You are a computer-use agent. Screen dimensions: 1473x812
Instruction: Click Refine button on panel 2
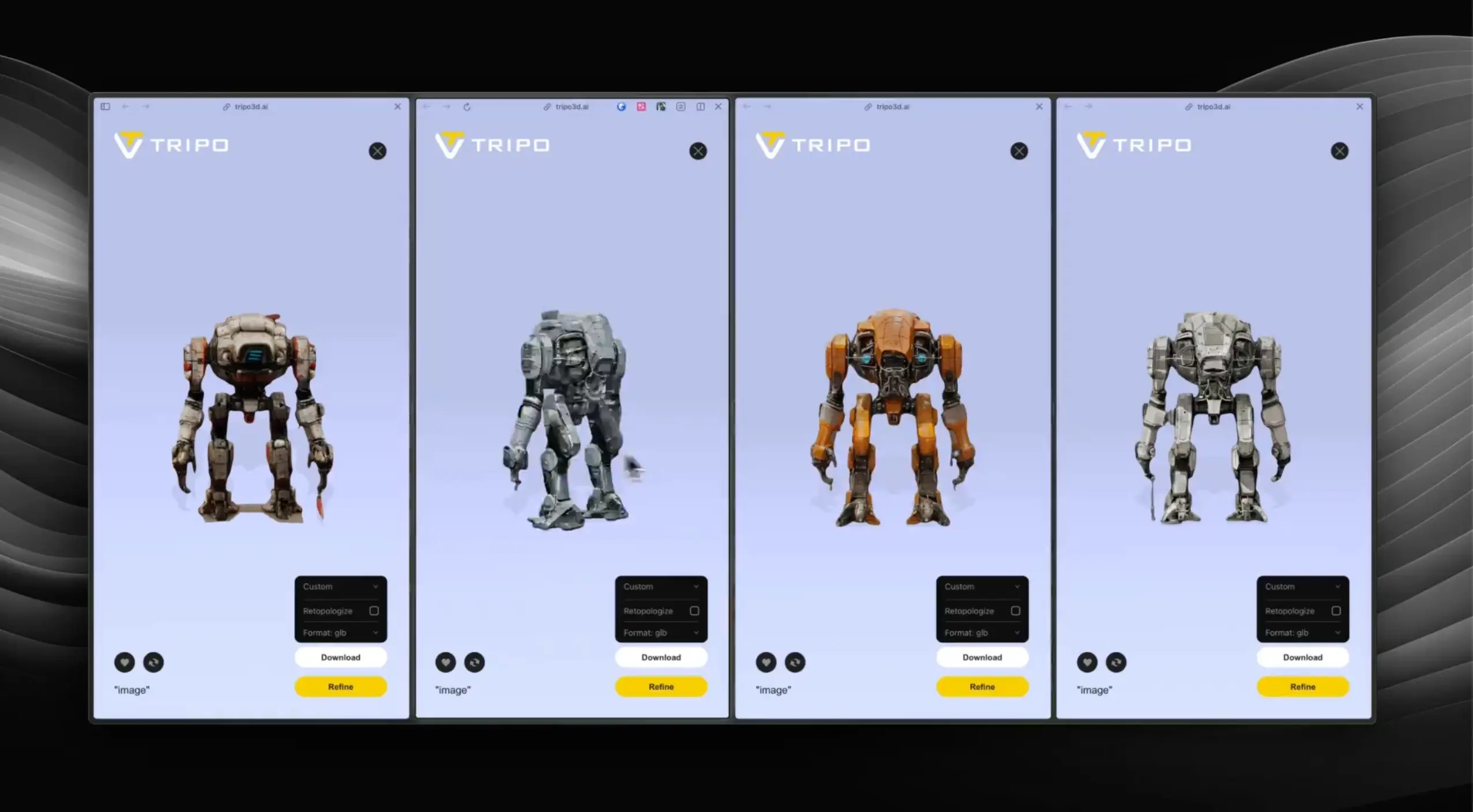coord(660,686)
